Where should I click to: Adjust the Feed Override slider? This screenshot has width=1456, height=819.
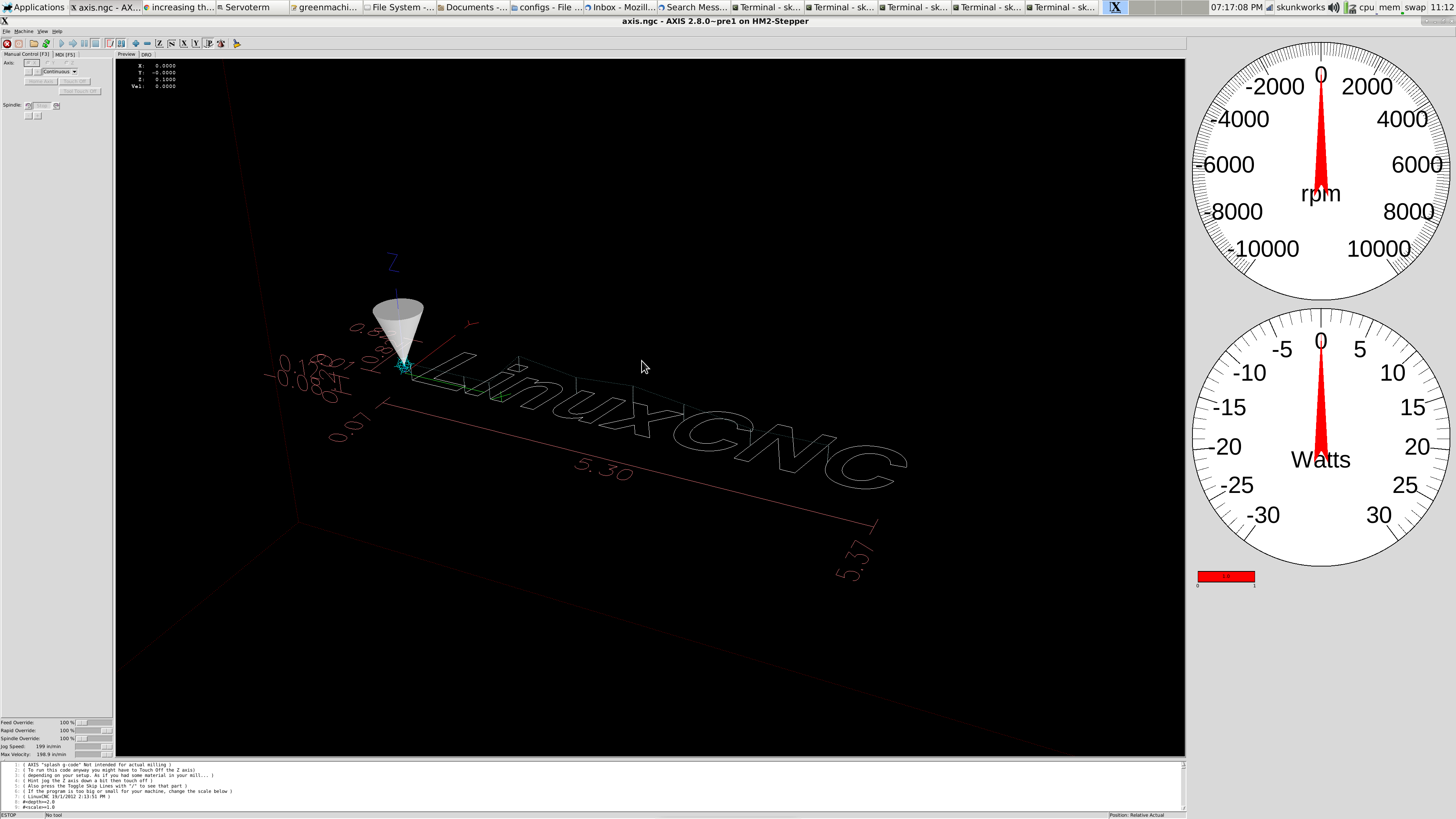(94, 723)
